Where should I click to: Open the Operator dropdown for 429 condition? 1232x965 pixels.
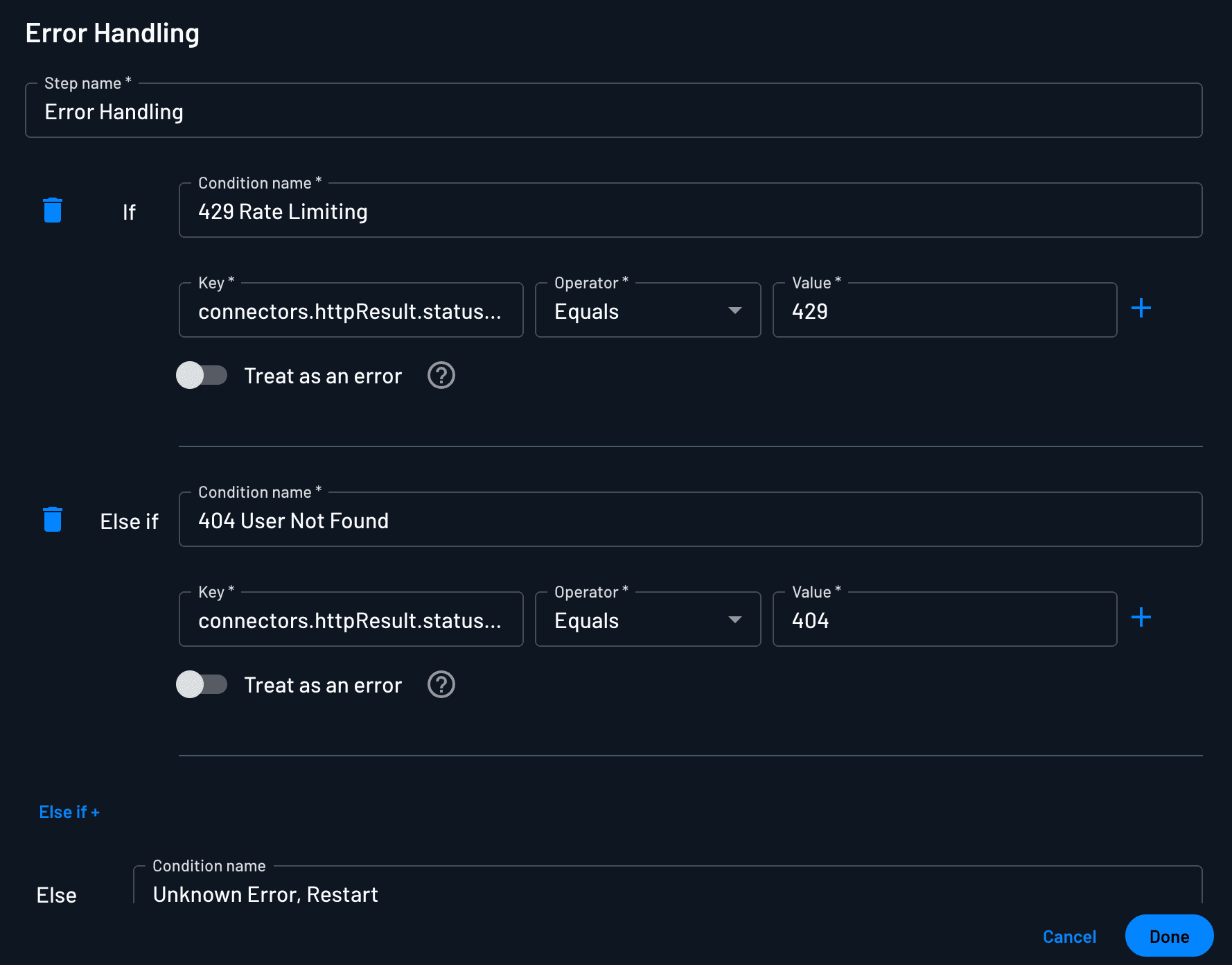(x=647, y=311)
